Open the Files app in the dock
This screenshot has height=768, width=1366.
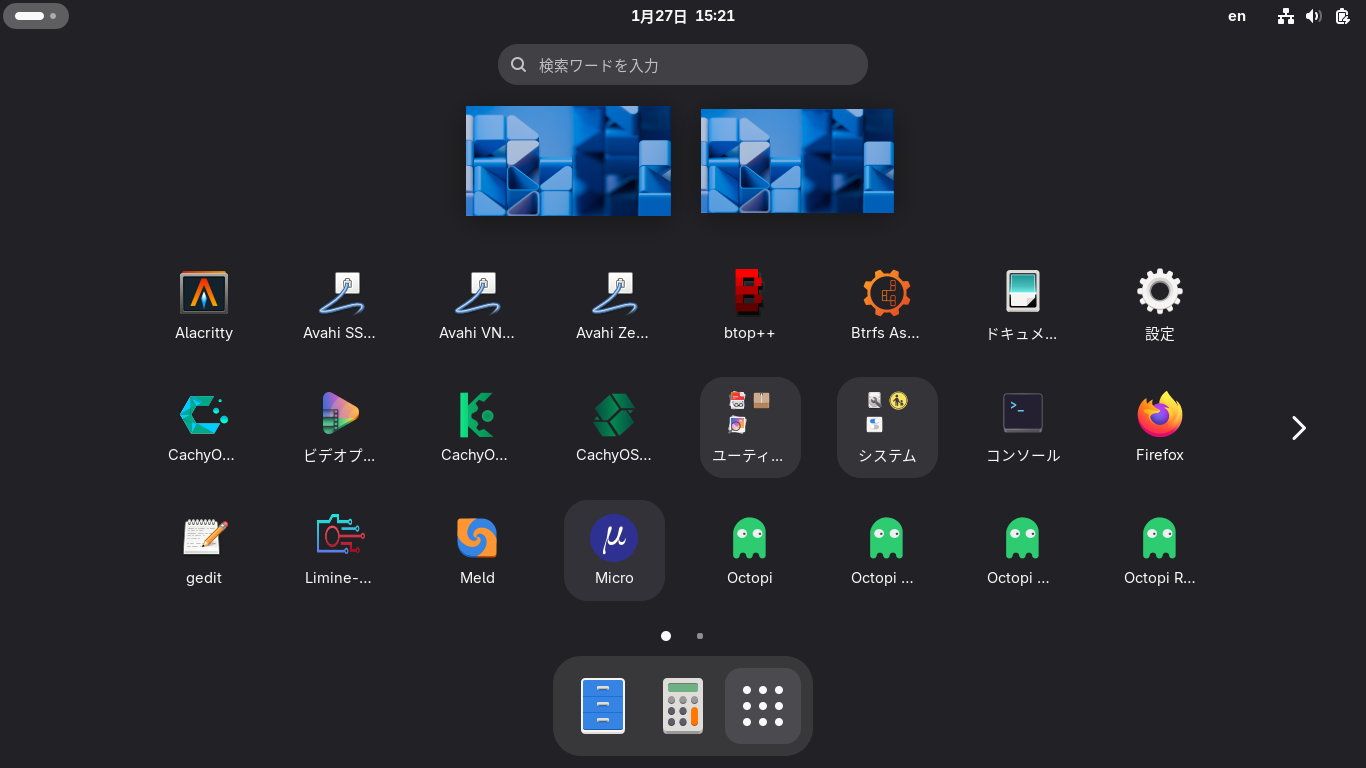603,706
